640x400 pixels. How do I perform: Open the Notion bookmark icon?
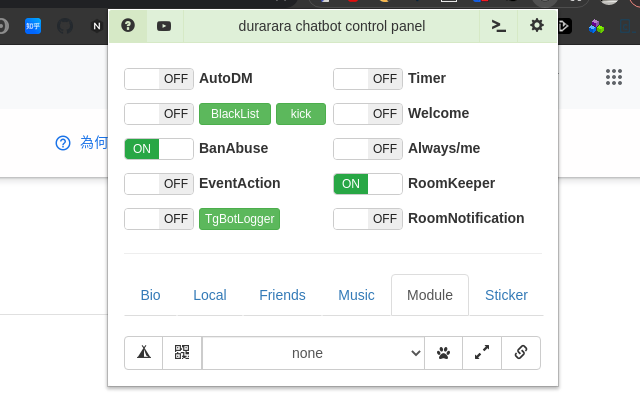click(97, 27)
